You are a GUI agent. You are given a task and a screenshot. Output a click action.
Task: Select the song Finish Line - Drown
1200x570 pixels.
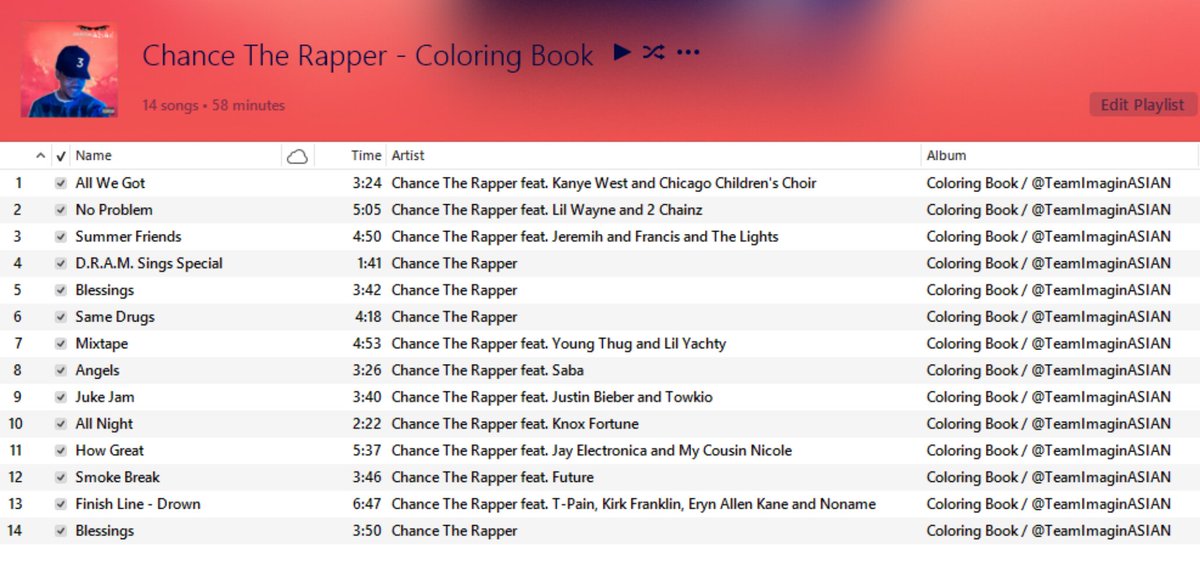pyautogui.click(x=138, y=504)
